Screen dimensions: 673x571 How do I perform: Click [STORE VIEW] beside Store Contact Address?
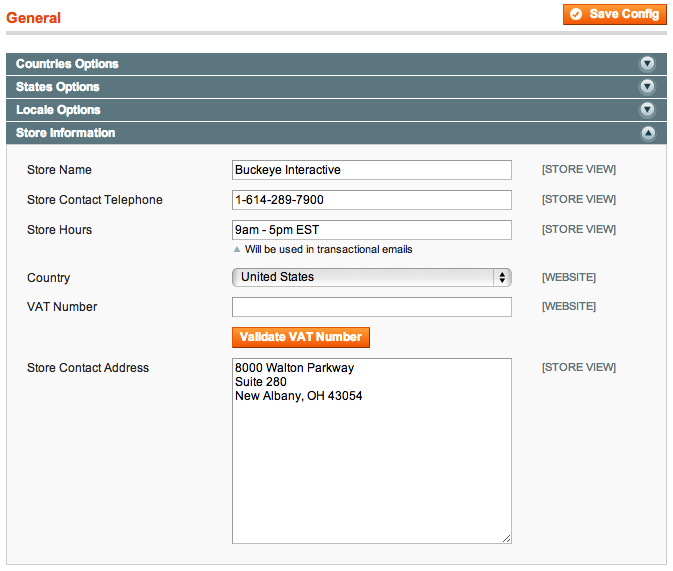[x=579, y=368]
